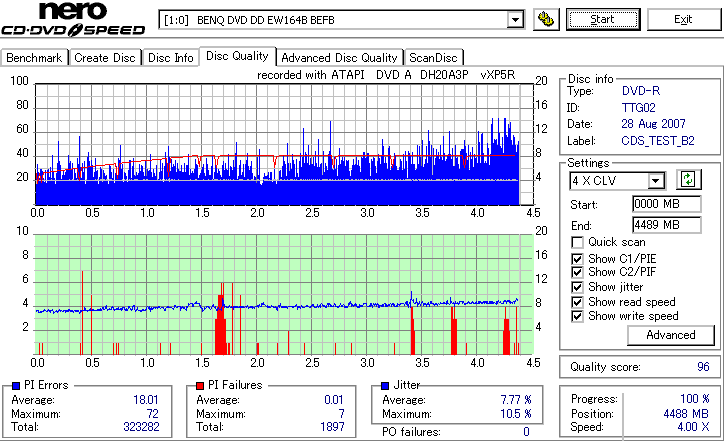Click the Jitter average 7.77 %
Image resolution: width=724 pixels, height=441 pixels.
(516, 399)
